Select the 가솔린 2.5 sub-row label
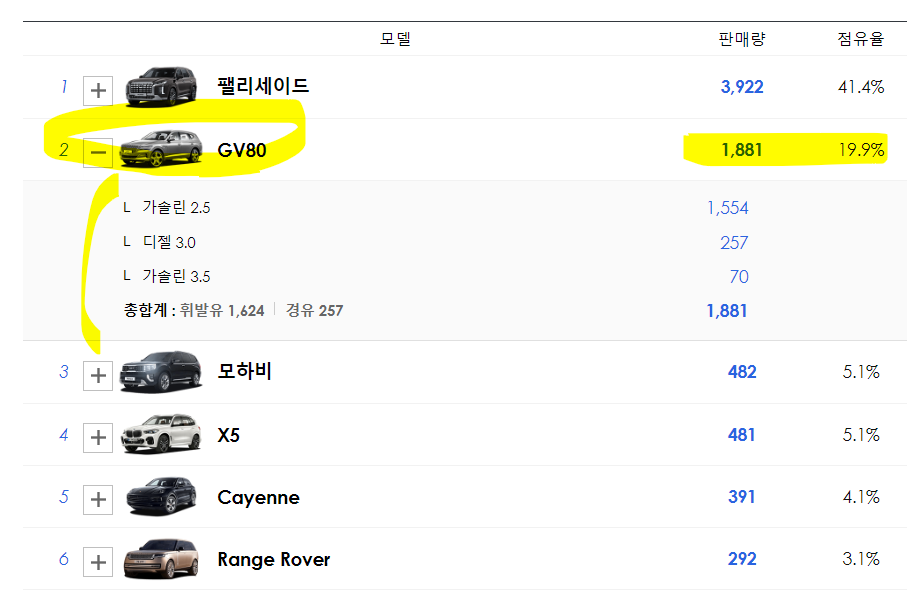This screenshot has height=610, width=918. click(176, 207)
